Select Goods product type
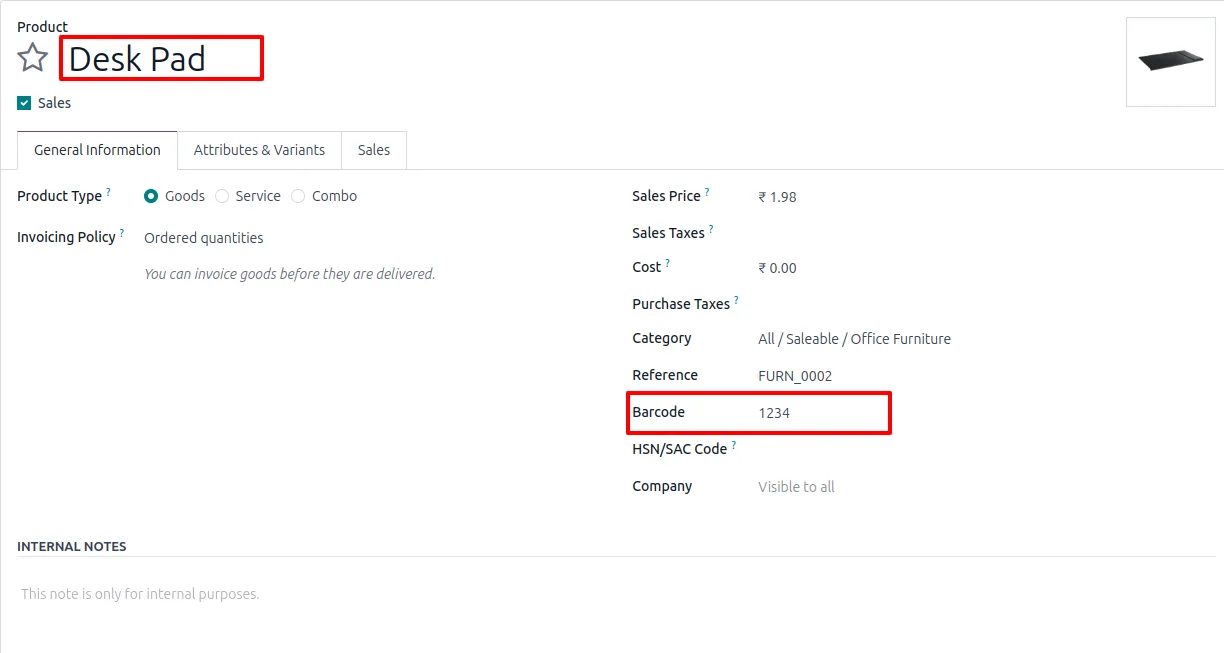Image resolution: width=1224 pixels, height=653 pixels. (x=151, y=196)
